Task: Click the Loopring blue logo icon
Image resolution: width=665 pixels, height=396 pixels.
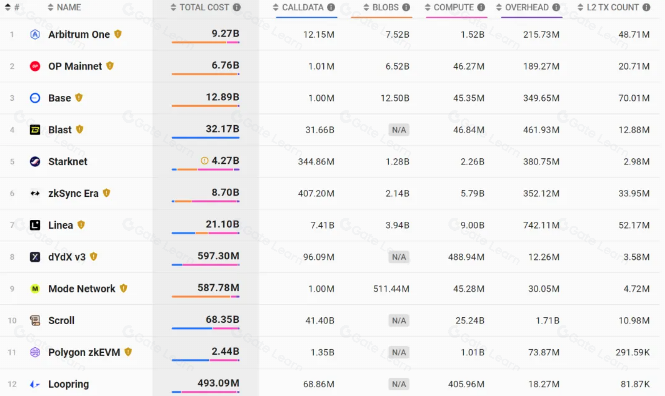Action: 35,384
